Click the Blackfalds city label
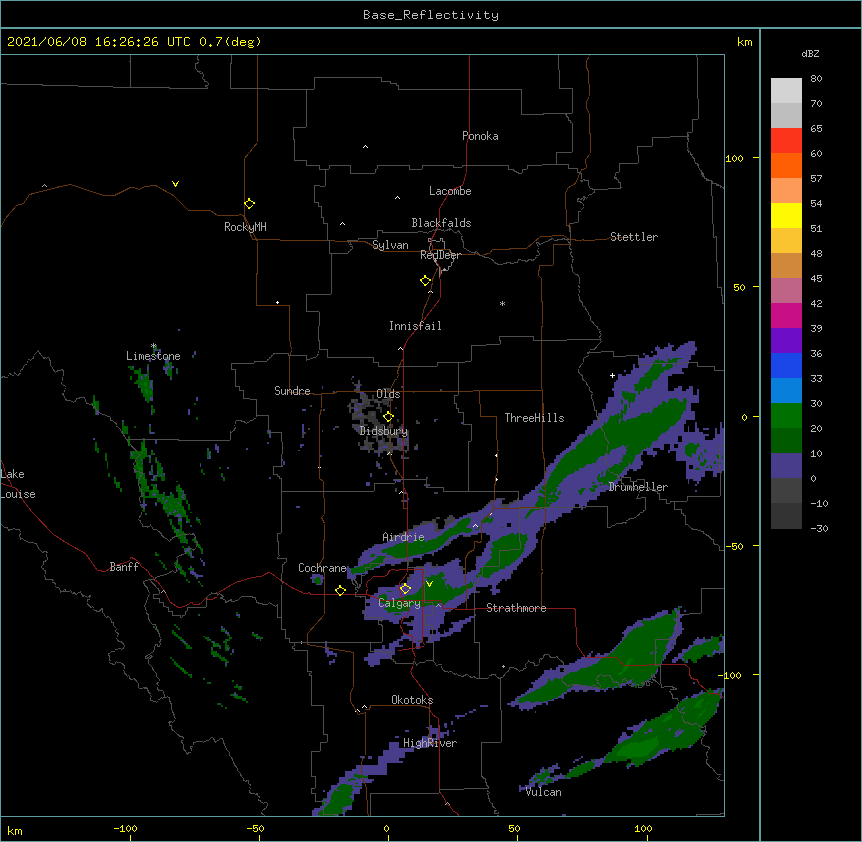 (441, 223)
